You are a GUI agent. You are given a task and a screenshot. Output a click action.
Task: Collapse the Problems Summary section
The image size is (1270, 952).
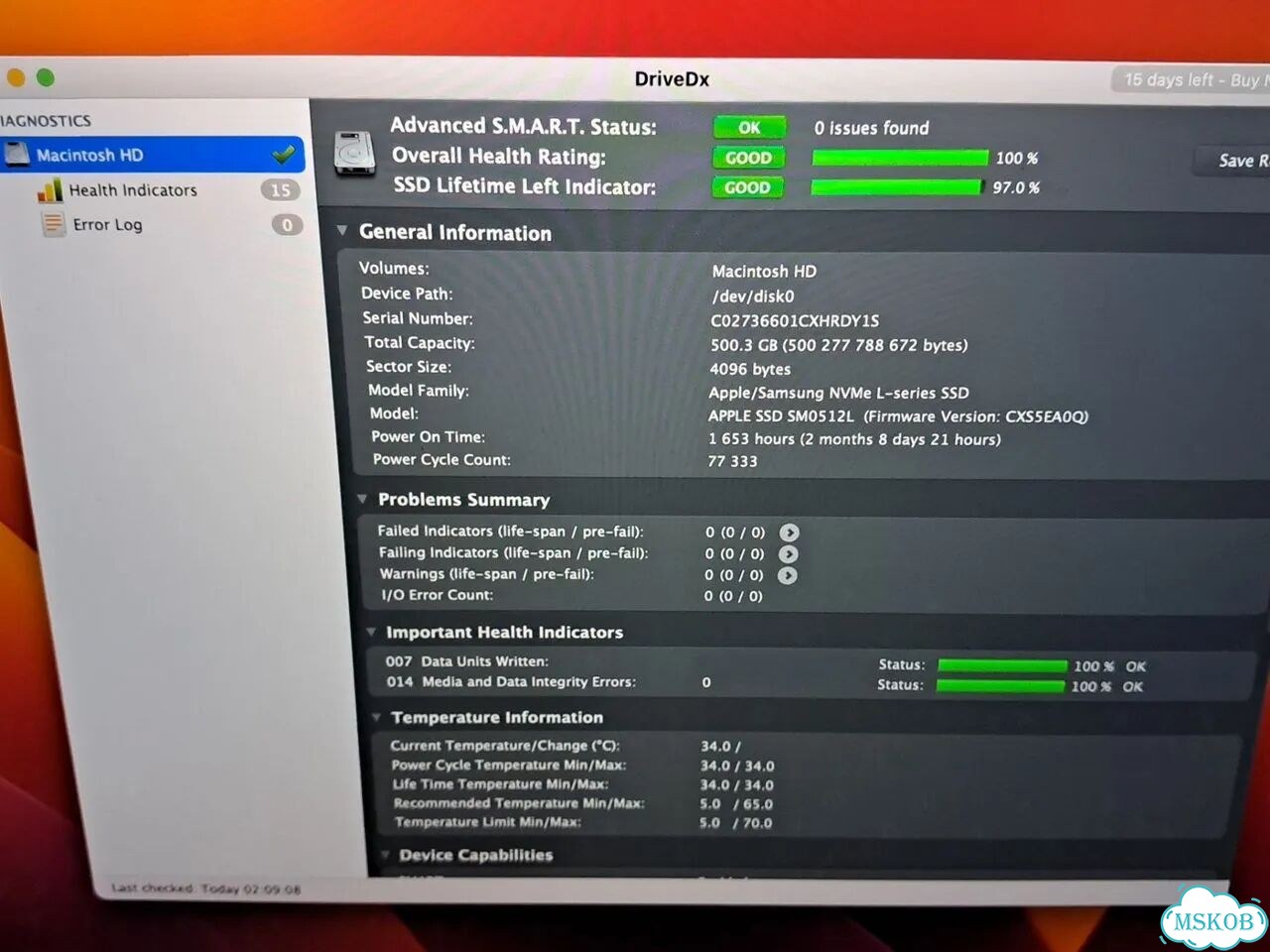coord(362,499)
